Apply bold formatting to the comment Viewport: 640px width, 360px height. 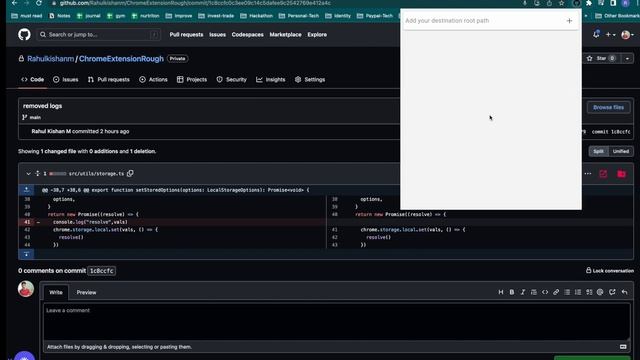(x=511, y=292)
